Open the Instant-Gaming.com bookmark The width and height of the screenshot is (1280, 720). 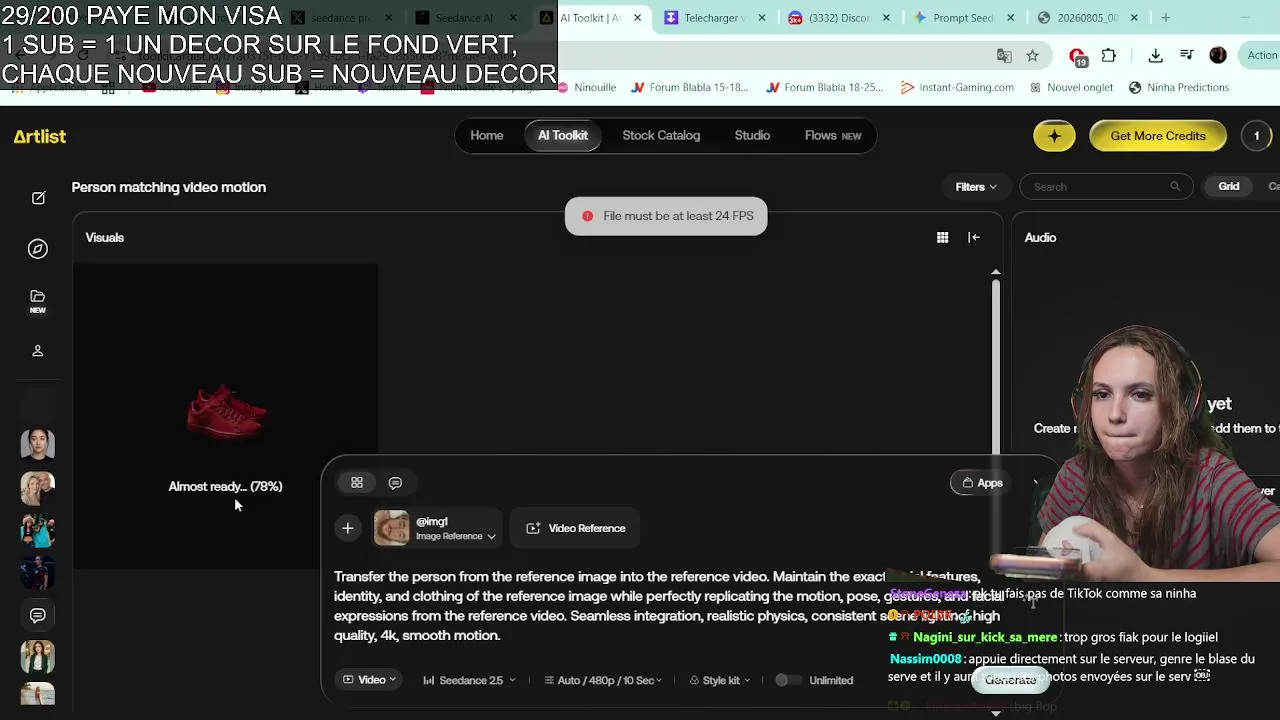[957, 88]
